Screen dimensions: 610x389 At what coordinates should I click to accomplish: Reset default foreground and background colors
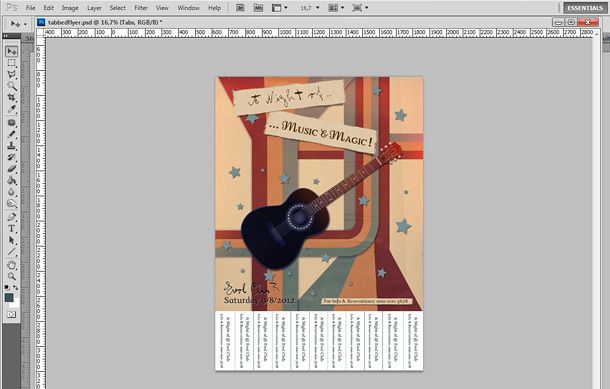tap(7, 287)
